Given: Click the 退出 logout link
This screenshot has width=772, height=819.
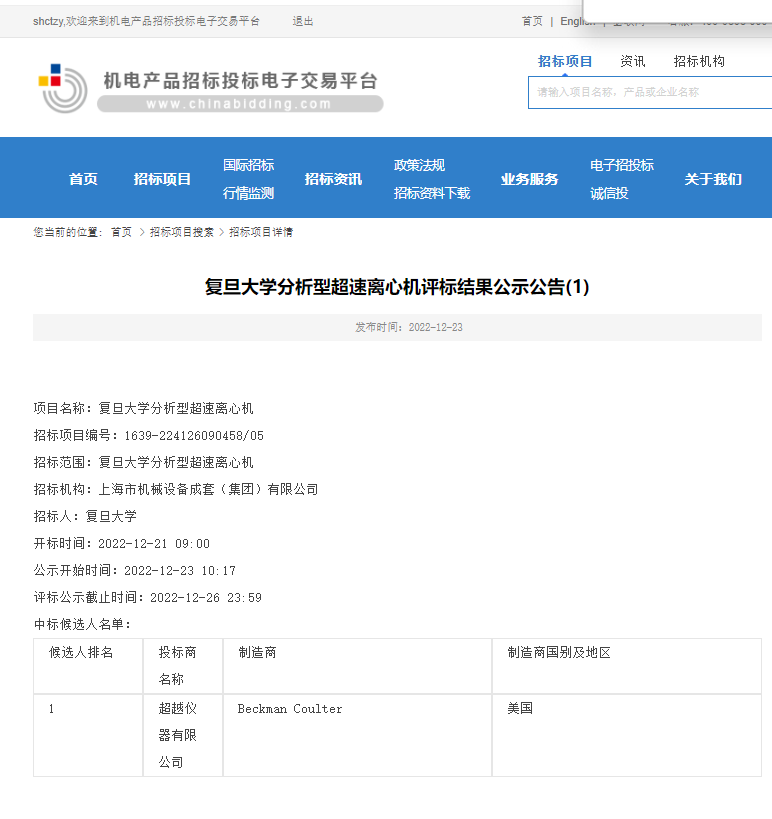Looking at the screenshot, I should [302, 21].
